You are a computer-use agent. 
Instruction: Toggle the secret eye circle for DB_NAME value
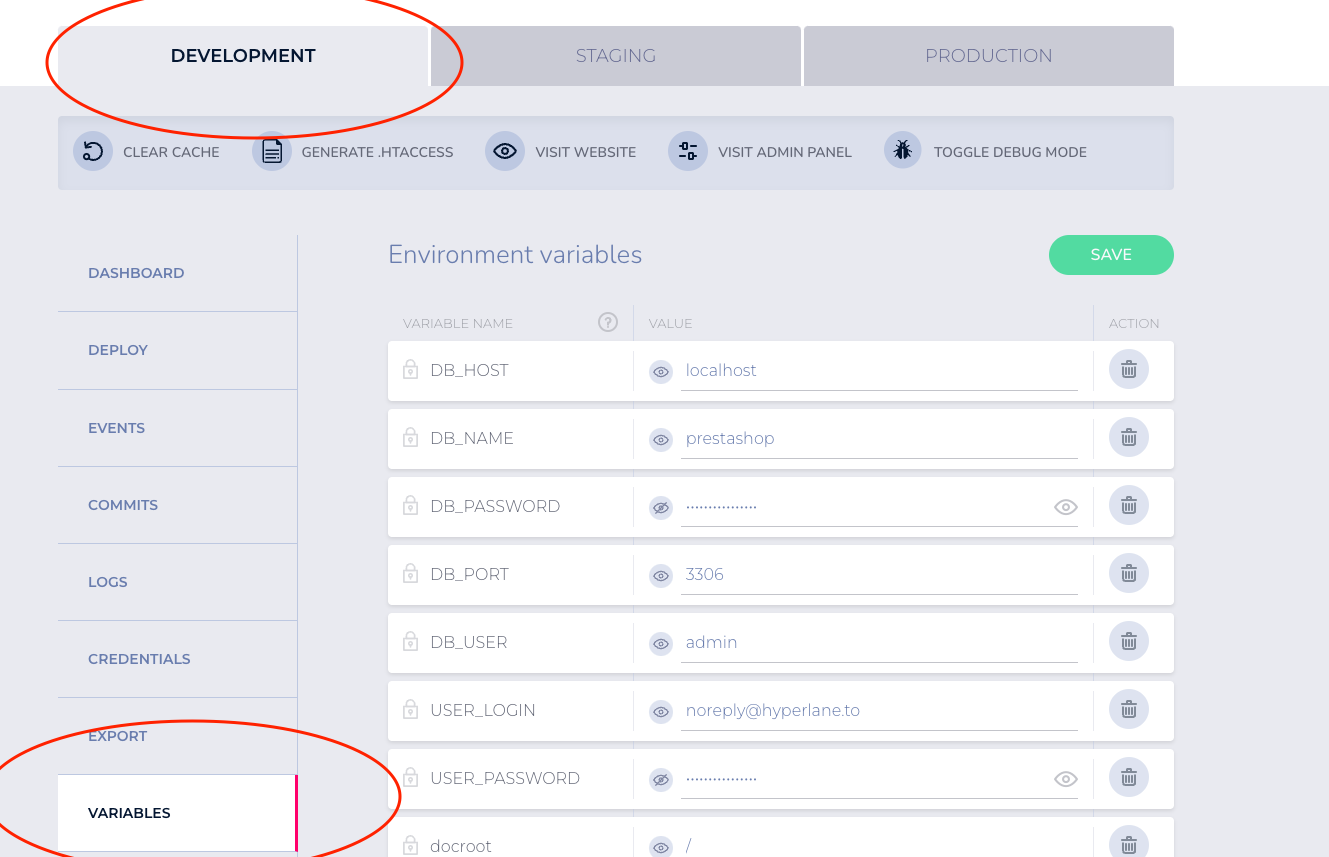[x=661, y=439]
